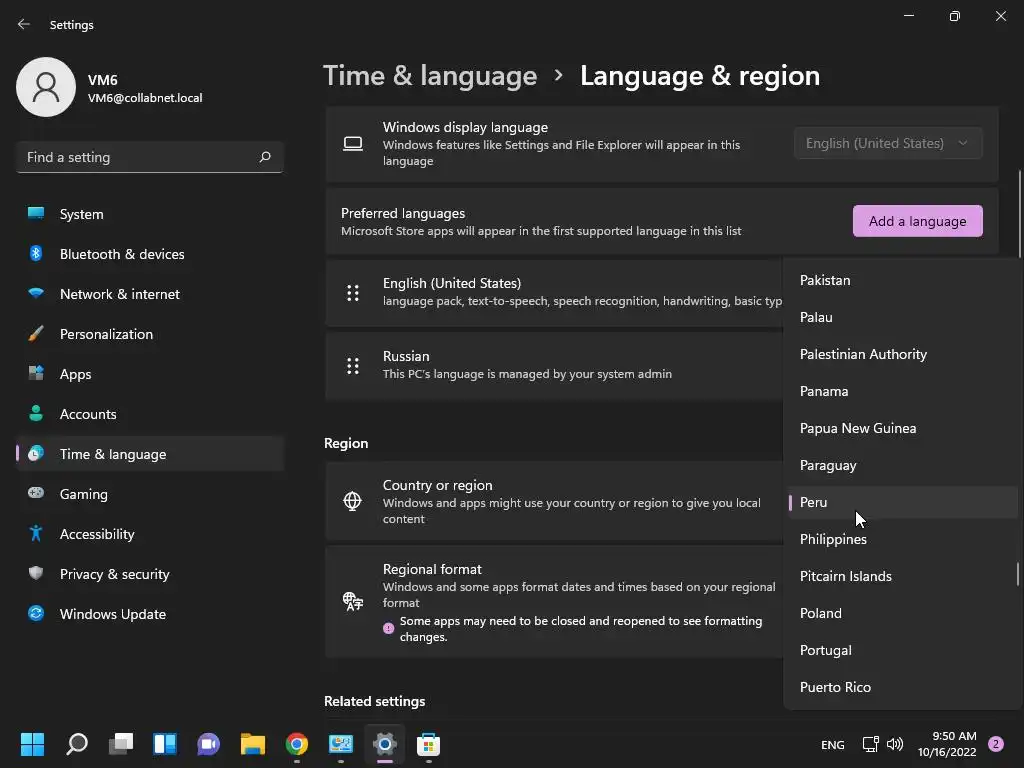Click the VM6 user avatar

[46, 87]
